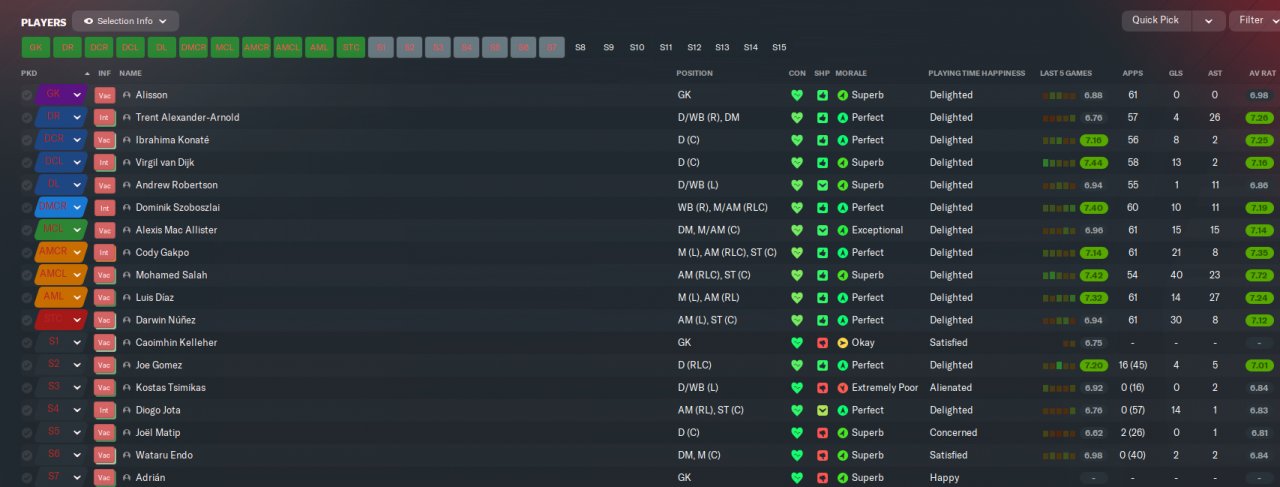Click the eye icon in Selection Info
1280x487 pixels.
click(x=89, y=21)
